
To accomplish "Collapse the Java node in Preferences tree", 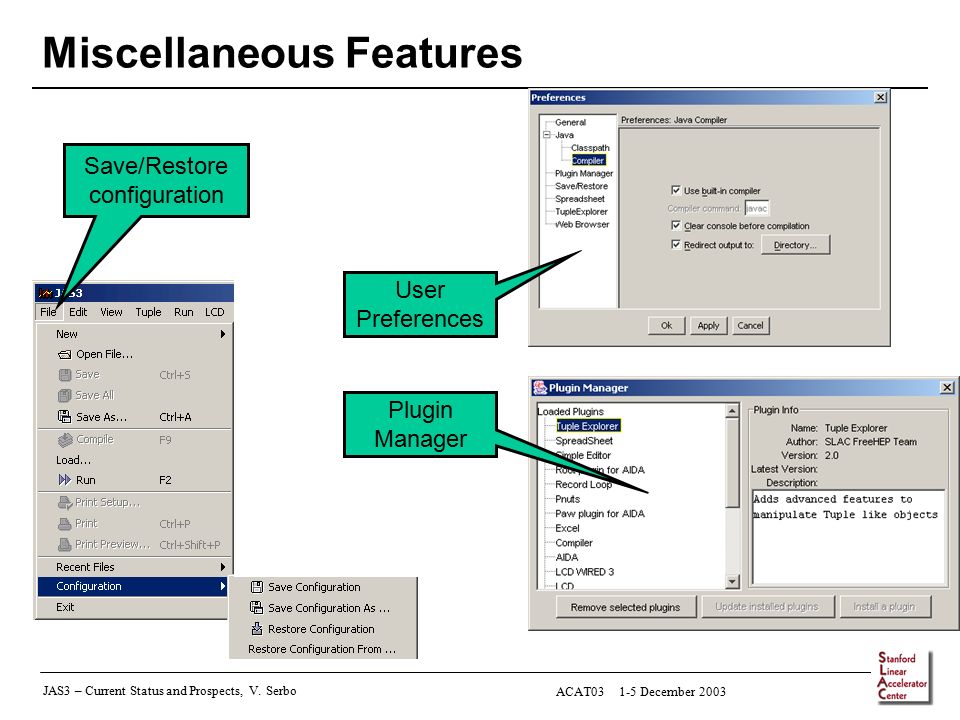I will (x=547, y=135).
